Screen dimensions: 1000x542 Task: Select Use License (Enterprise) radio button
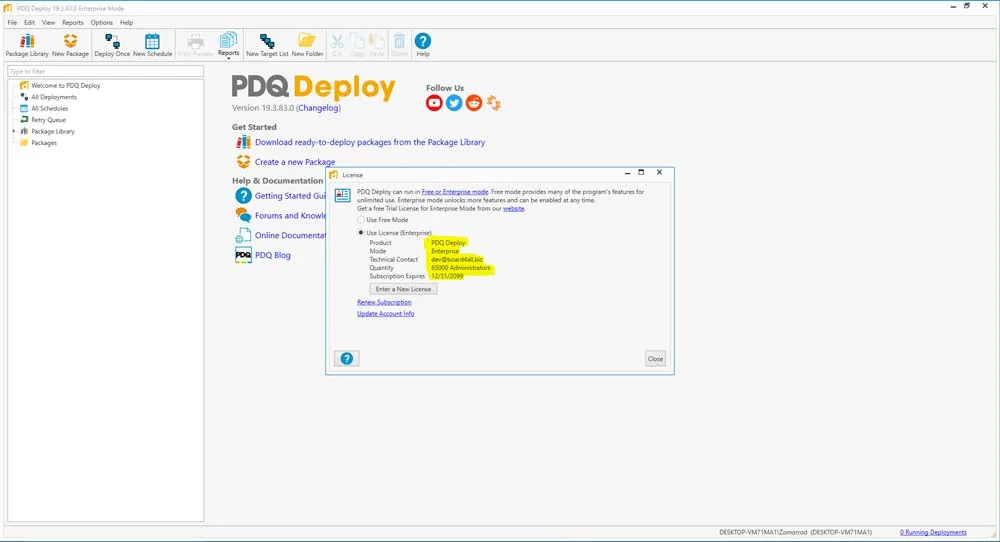361,233
